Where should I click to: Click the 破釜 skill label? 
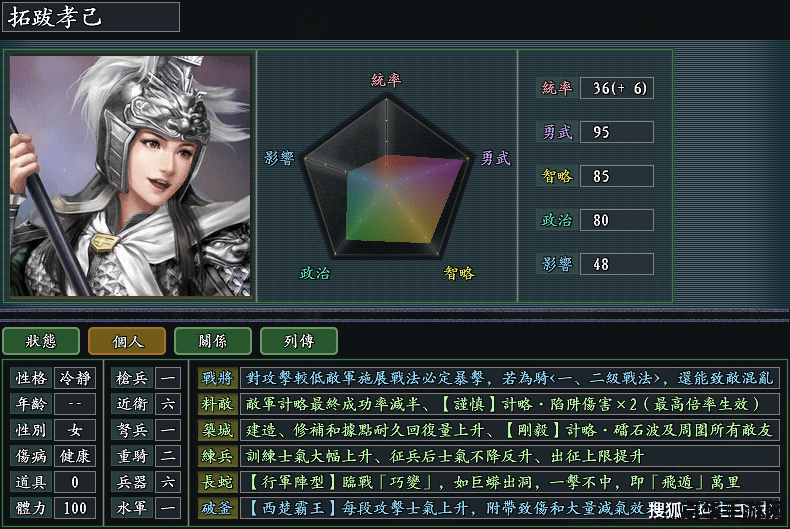tap(218, 508)
